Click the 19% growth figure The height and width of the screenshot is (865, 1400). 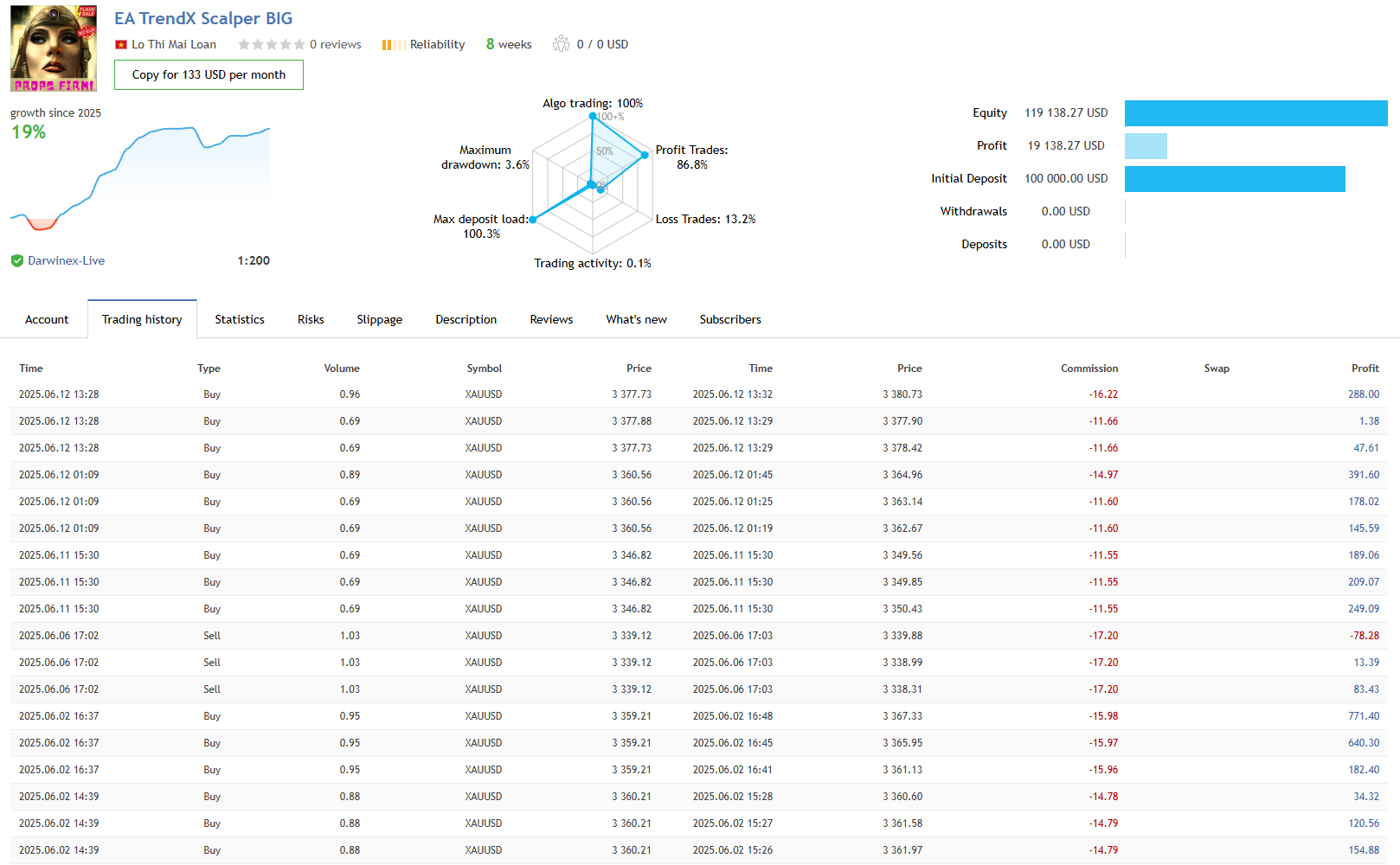29,132
